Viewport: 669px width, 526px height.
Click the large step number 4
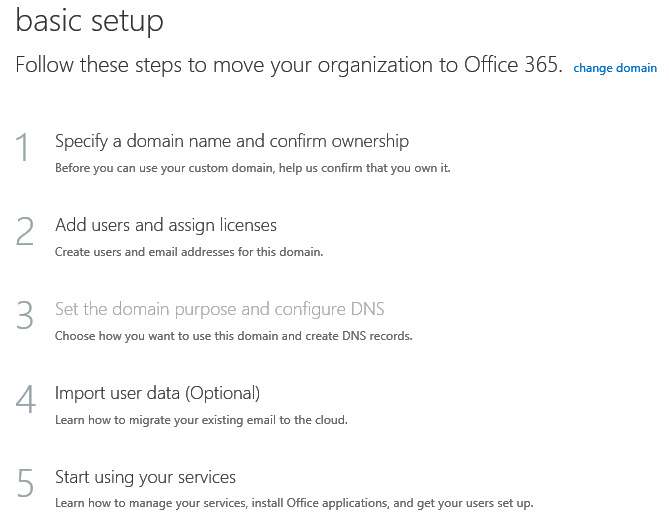pos(25,401)
